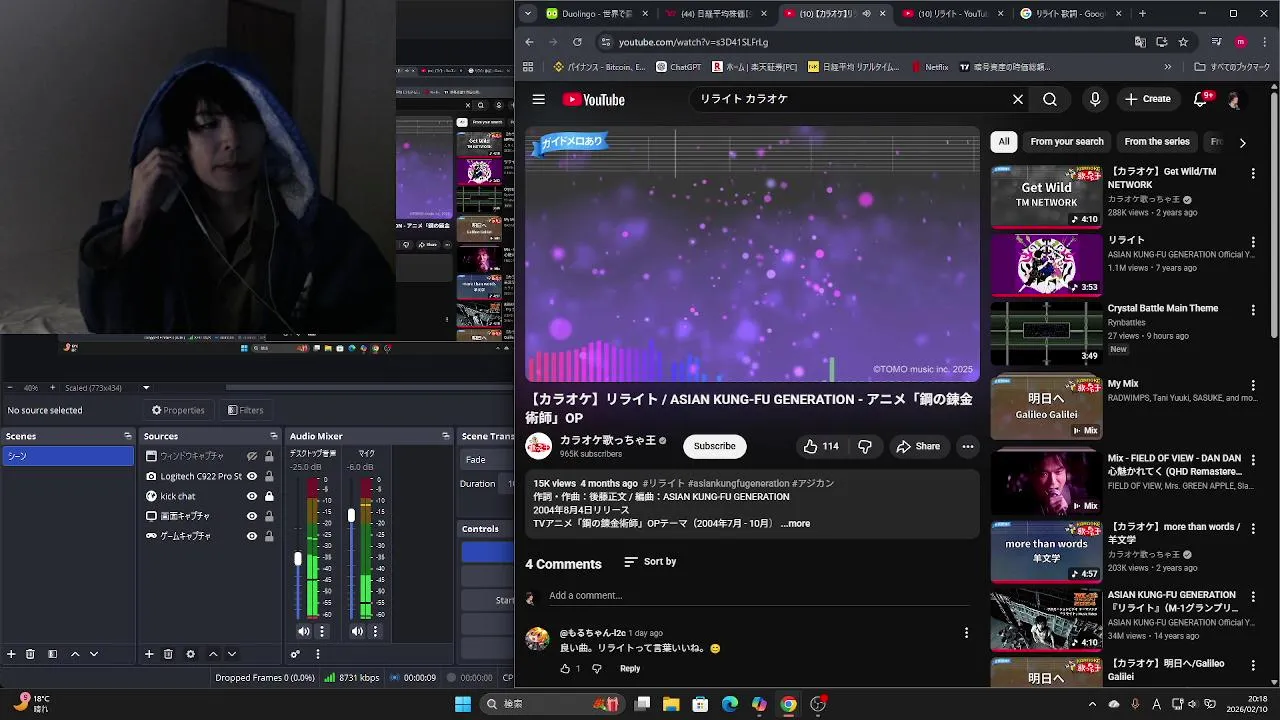
Task: Open YouTube notifications bell
Action: 1201,99
